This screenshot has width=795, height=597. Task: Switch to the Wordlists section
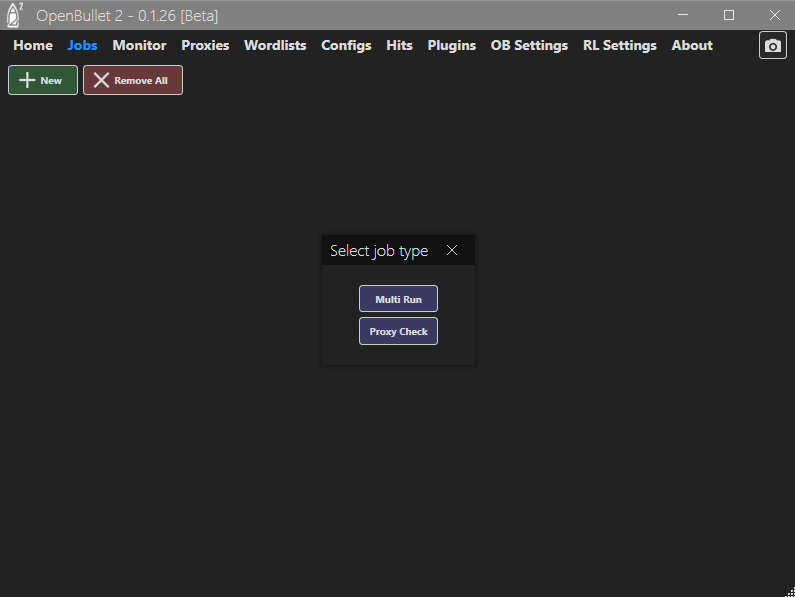click(x=275, y=45)
